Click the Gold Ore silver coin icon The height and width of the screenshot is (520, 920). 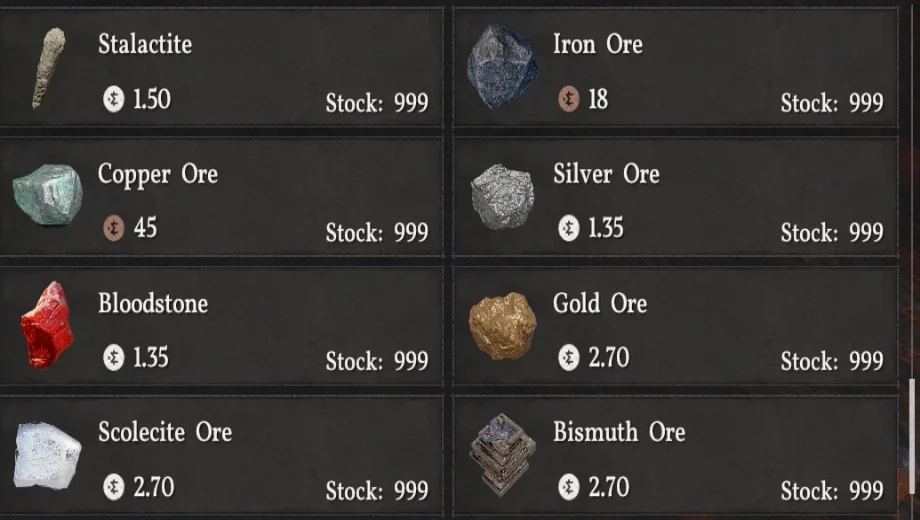(569, 357)
